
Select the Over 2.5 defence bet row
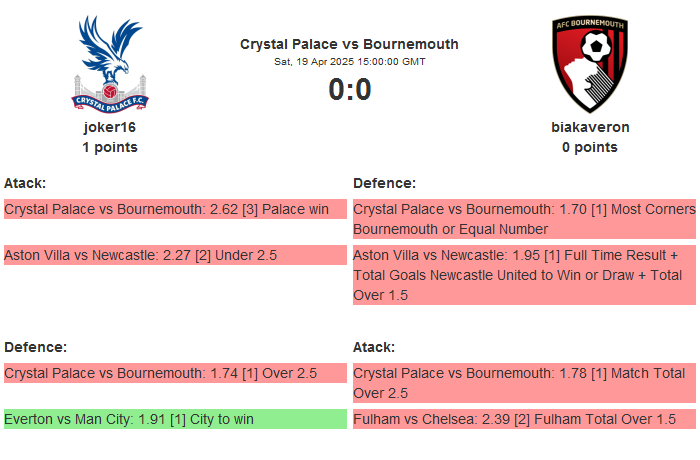(175, 373)
